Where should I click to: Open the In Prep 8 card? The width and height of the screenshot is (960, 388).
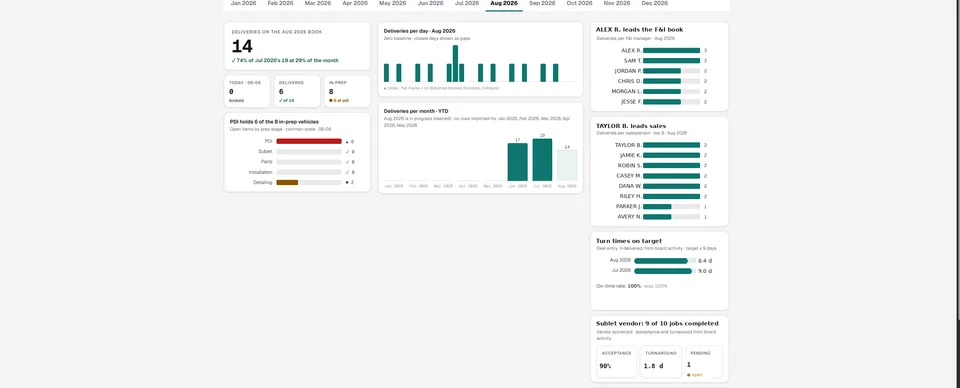coord(347,91)
